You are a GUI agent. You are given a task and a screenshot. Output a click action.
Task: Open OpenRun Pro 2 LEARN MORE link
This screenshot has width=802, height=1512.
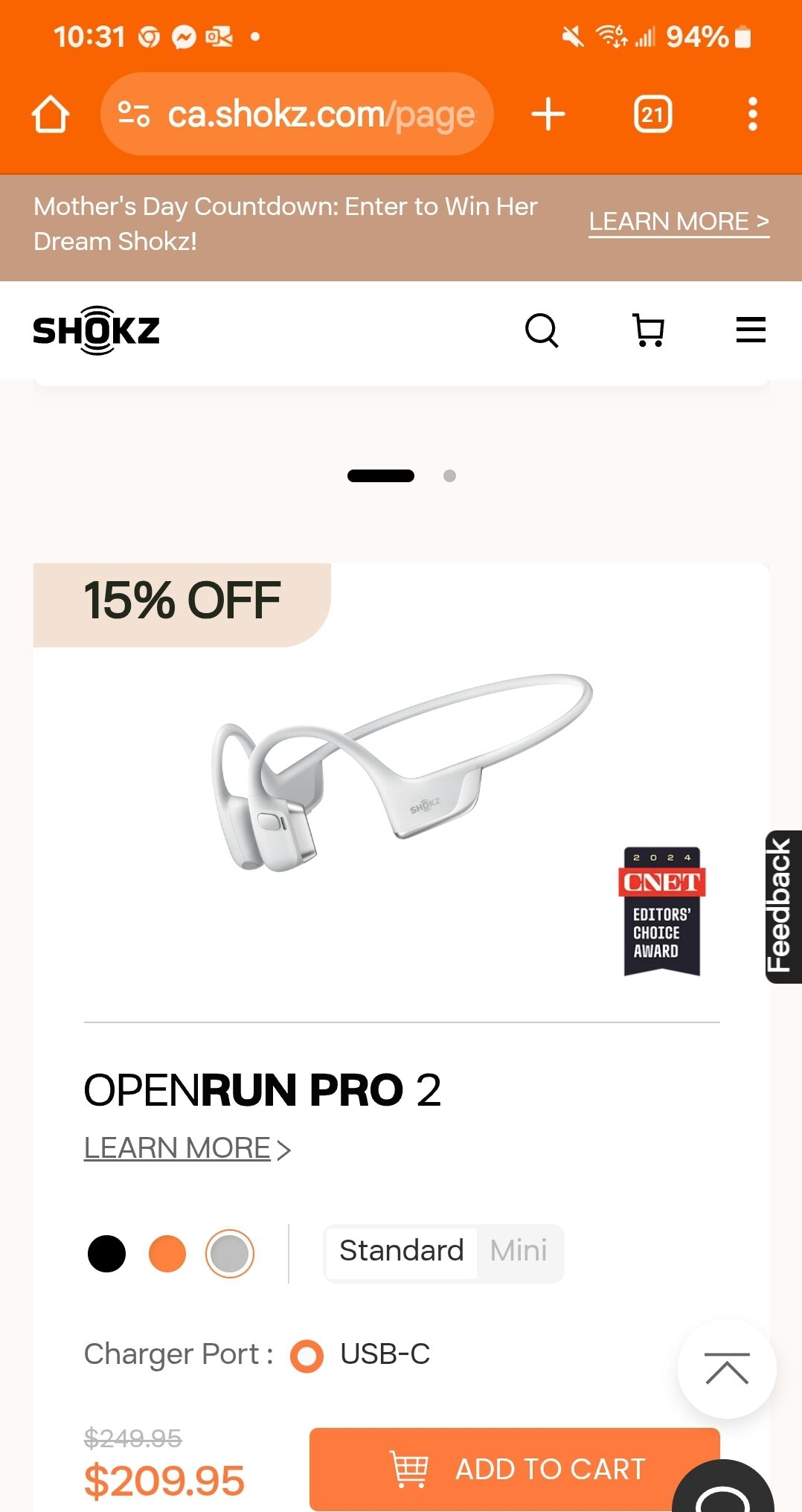point(187,1148)
